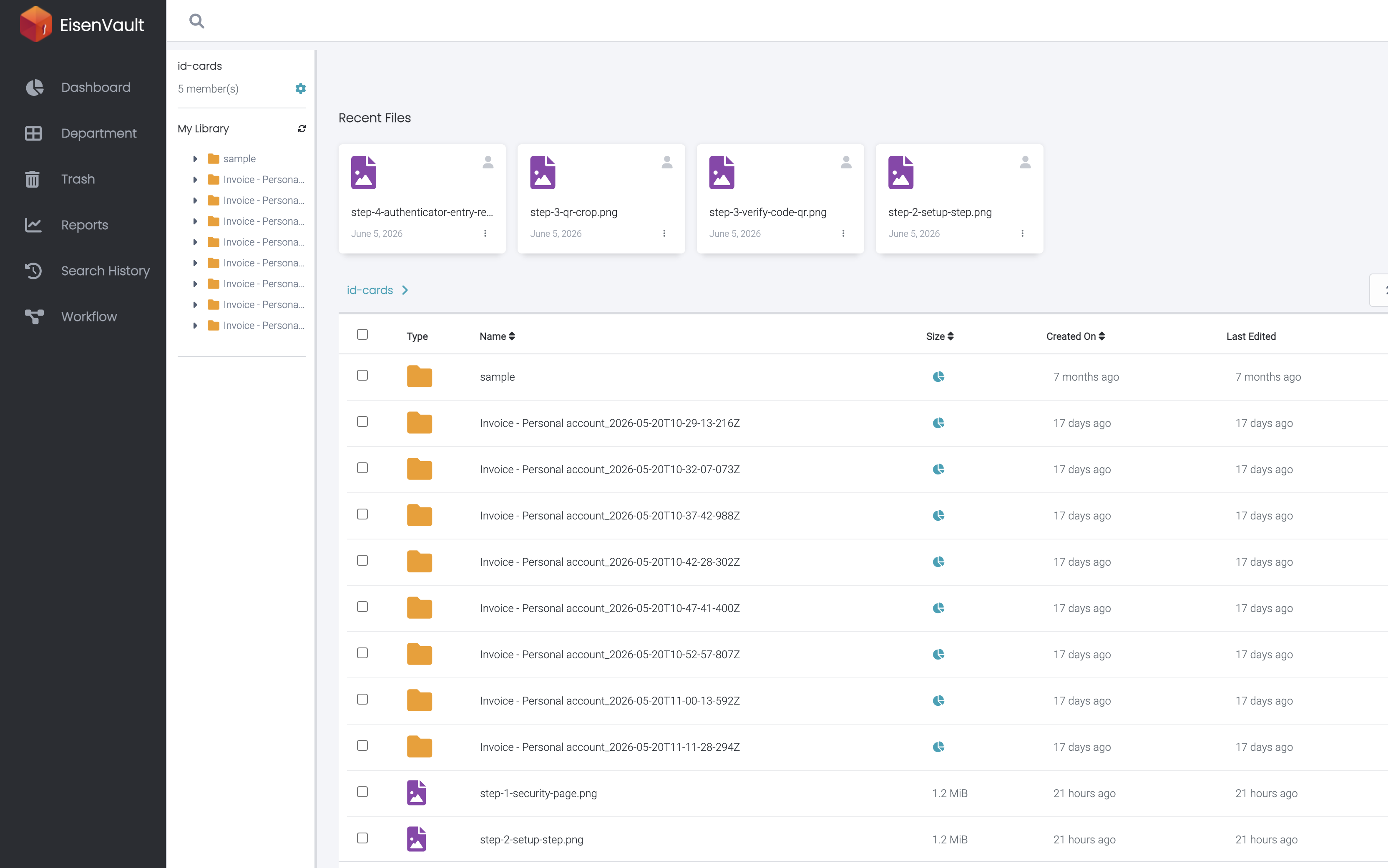Click My Library panel heading

(203, 128)
